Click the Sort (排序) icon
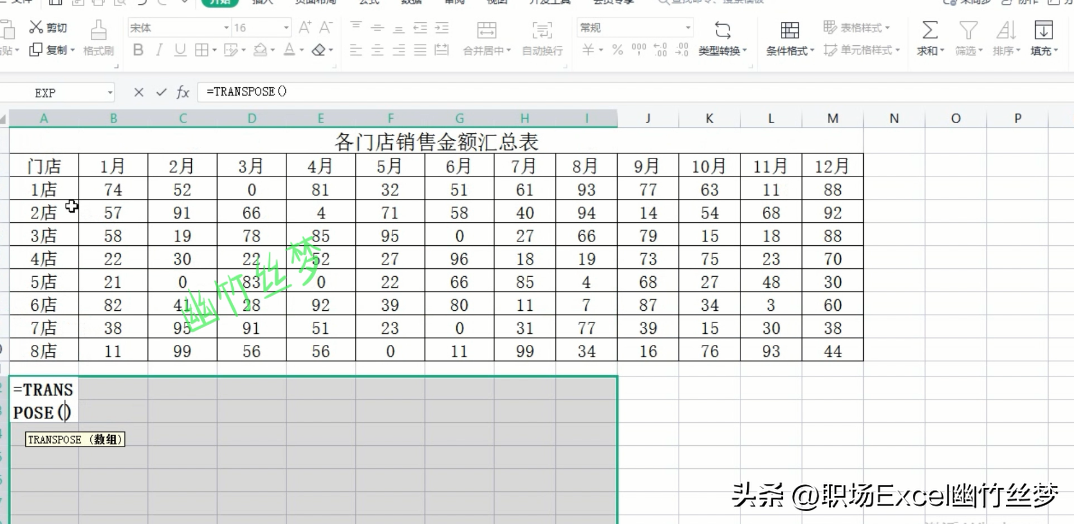Screen dimensions: 1074x524 click(x=1006, y=30)
